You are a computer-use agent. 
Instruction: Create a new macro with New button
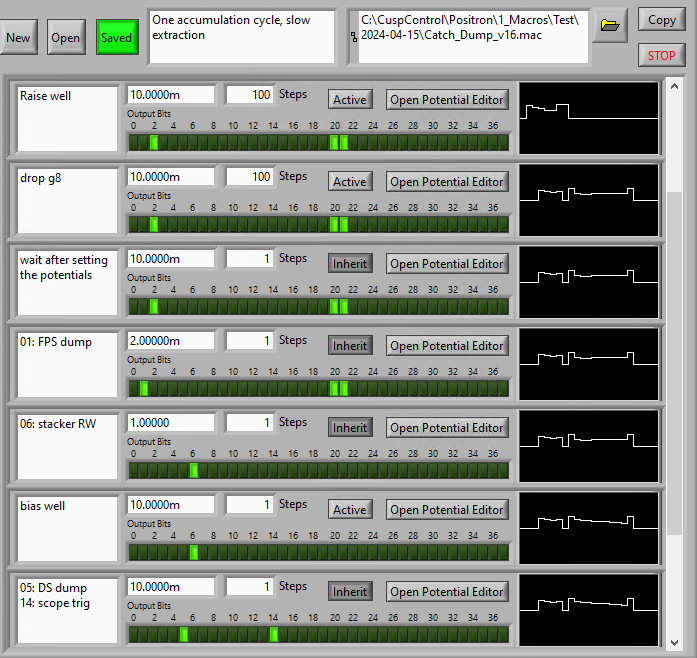17,38
